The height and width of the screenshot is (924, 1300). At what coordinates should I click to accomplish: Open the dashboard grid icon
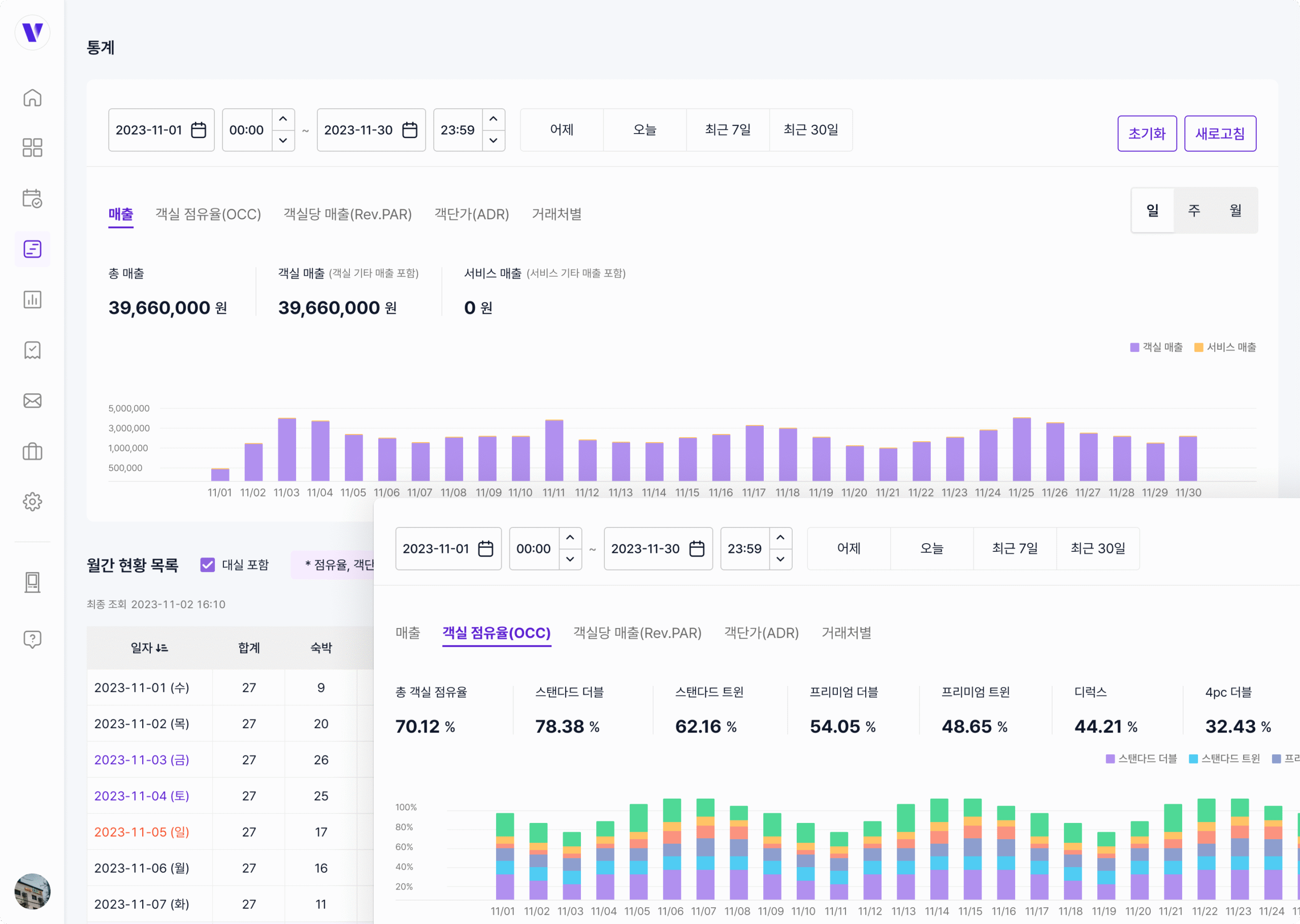click(x=32, y=148)
